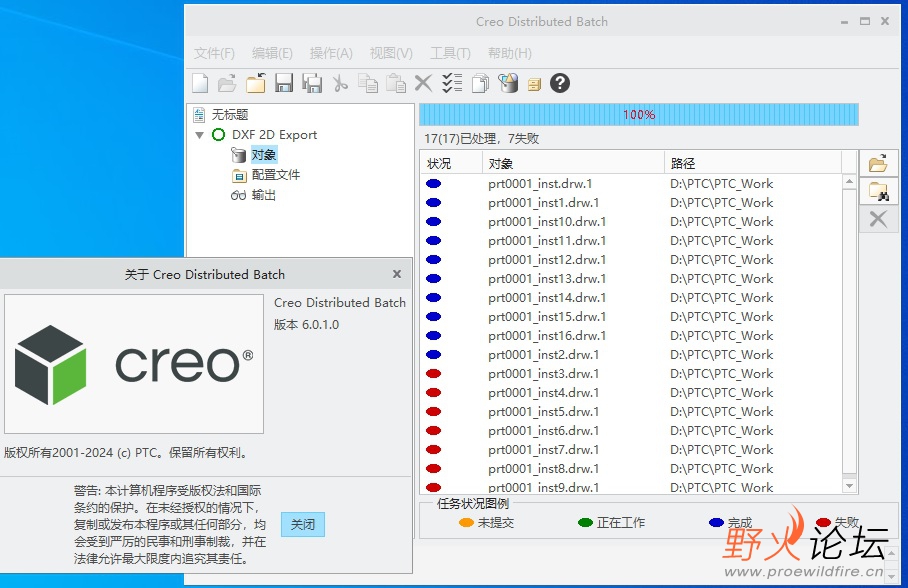Click the stacked pages toolbar icon
Screen dimensions: 908x588
tap(480, 83)
